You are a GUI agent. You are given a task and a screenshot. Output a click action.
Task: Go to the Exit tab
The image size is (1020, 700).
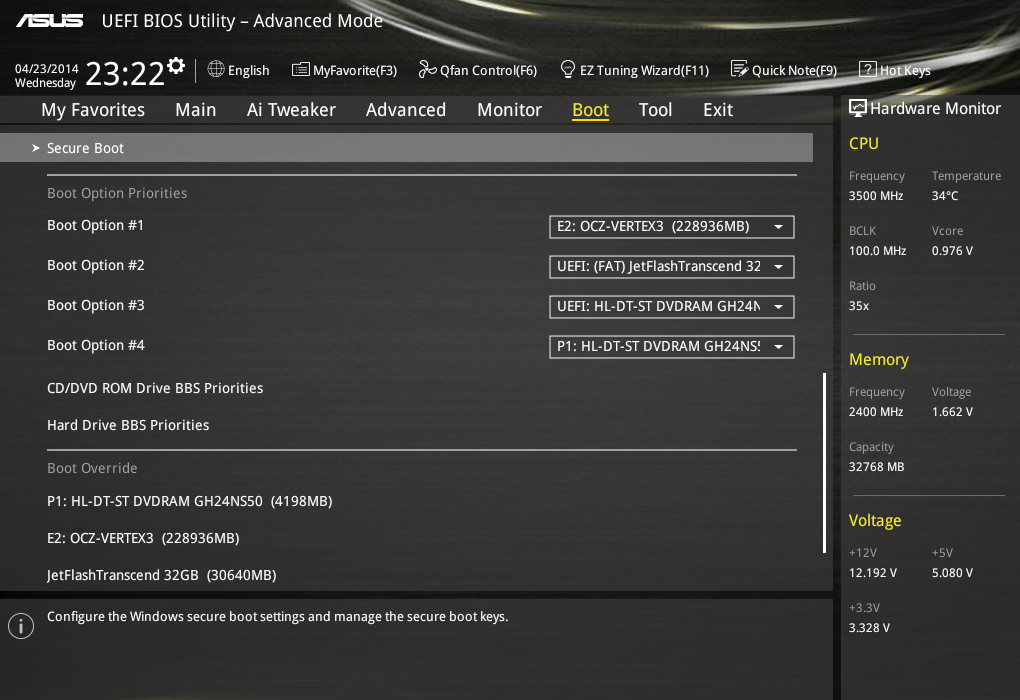click(x=718, y=110)
